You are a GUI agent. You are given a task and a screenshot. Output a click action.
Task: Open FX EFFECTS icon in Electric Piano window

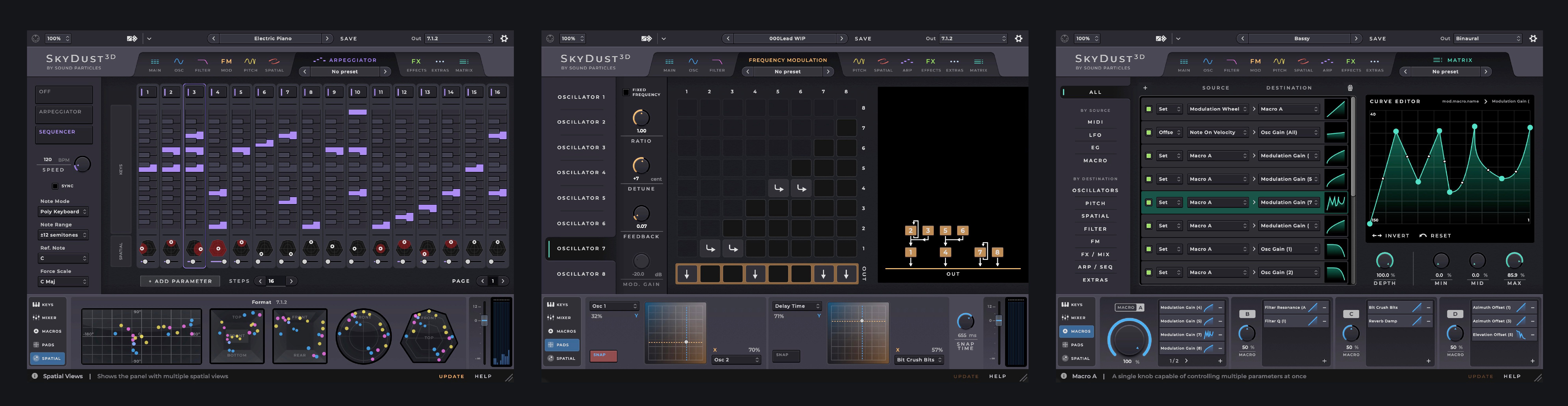[416, 64]
